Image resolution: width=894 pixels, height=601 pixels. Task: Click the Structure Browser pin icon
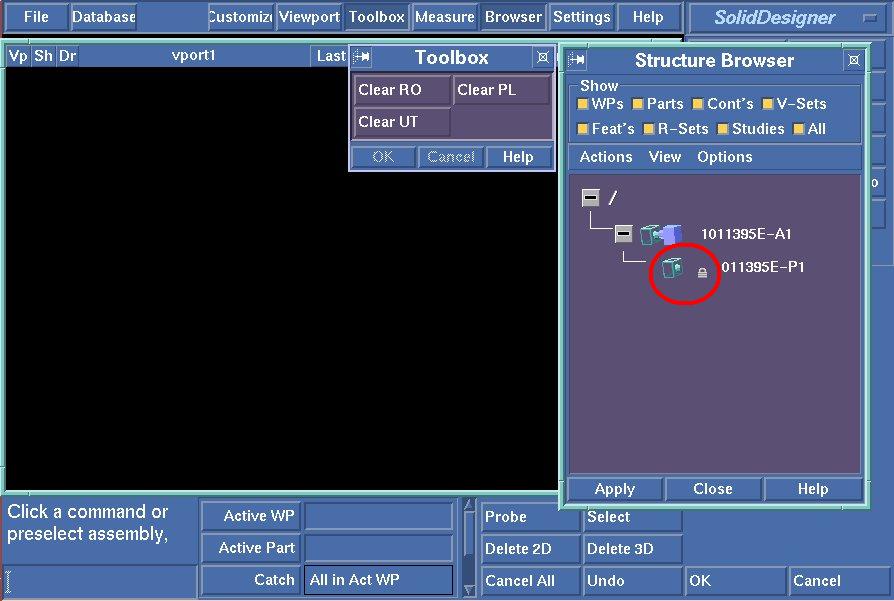(x=576, y=59)
